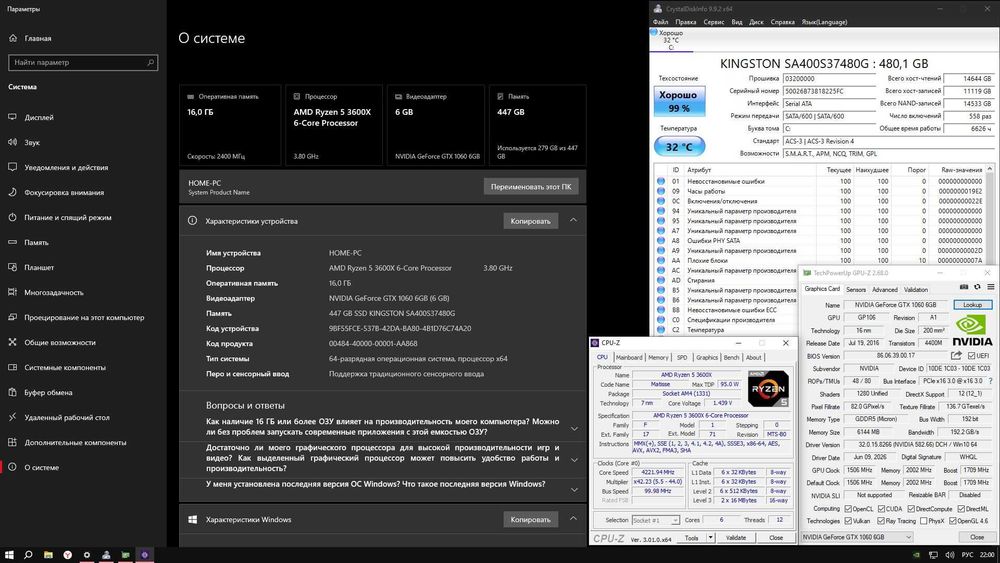Image resolution: width=1000 pixels, height=563 pixels.
Task: Click GPU-Z Bus Interface question mark
Action: click(x=990, y=381)
